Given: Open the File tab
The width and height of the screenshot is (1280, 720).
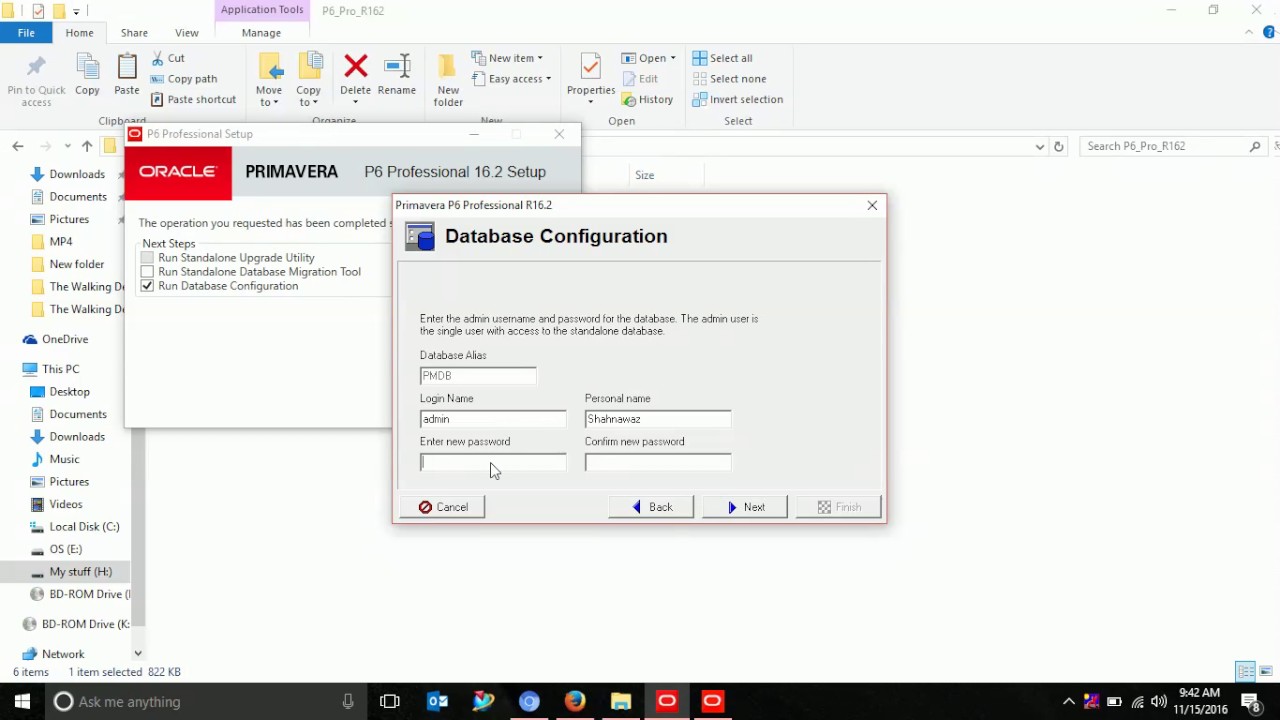Looking at the screenshot, I should [x=26, y=33].
